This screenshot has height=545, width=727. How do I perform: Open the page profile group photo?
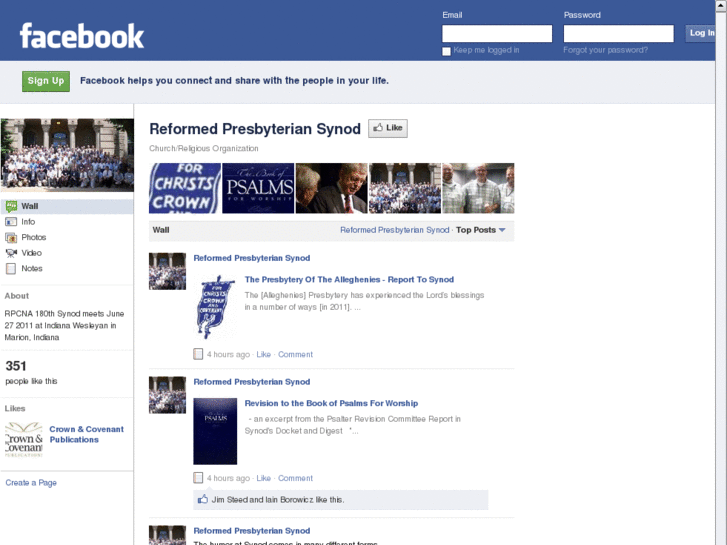(67, 154)
